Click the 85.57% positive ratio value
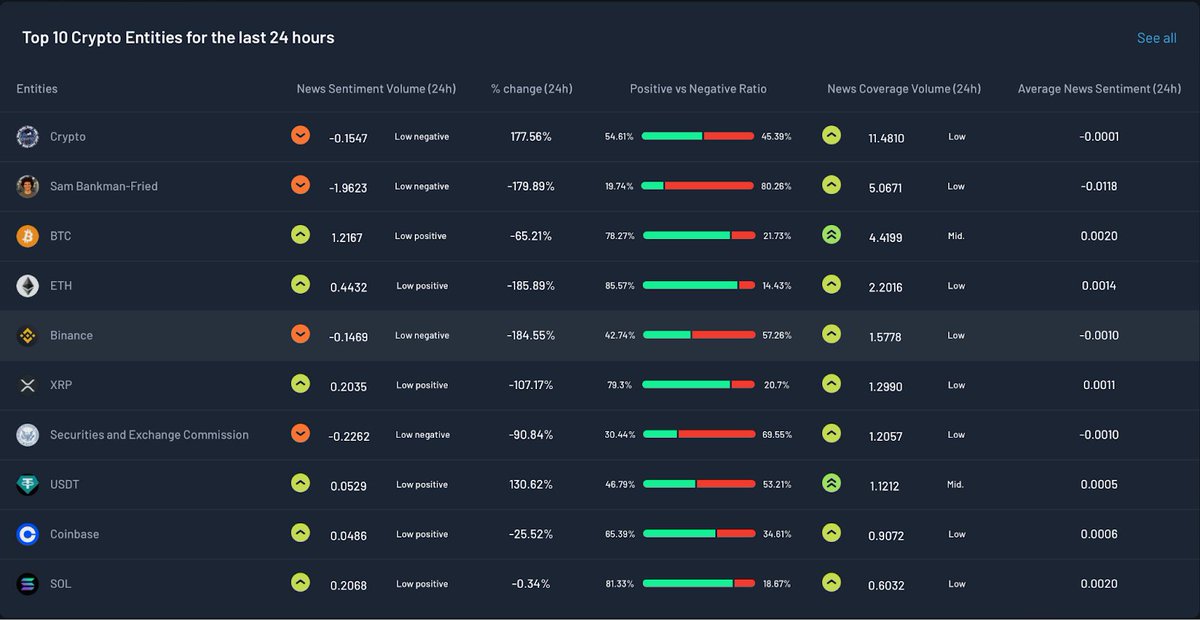 pyautogui.click(x=620, y=285)
